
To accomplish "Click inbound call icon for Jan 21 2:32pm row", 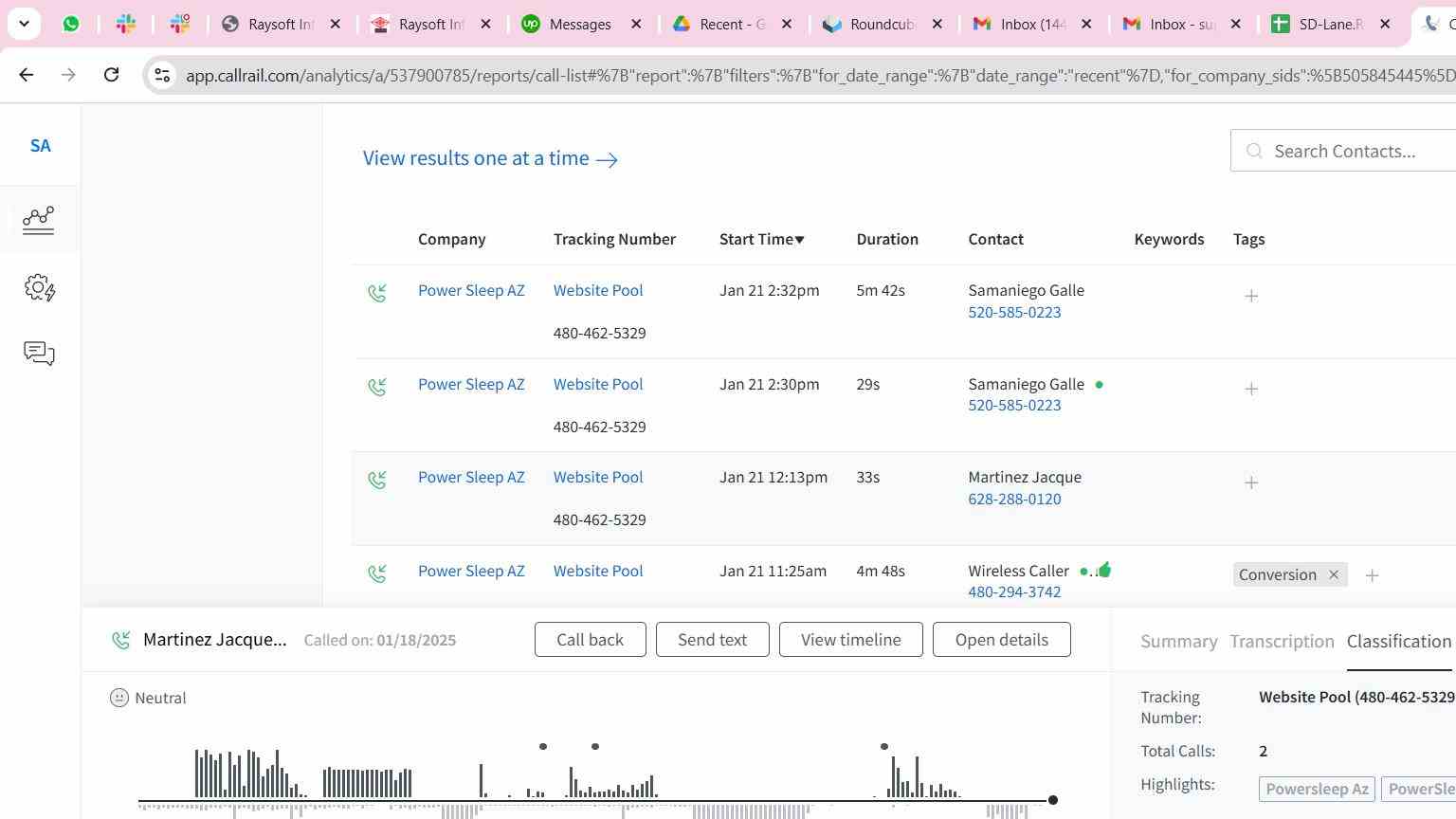I will pyautogui.click(x=377, y=293).
